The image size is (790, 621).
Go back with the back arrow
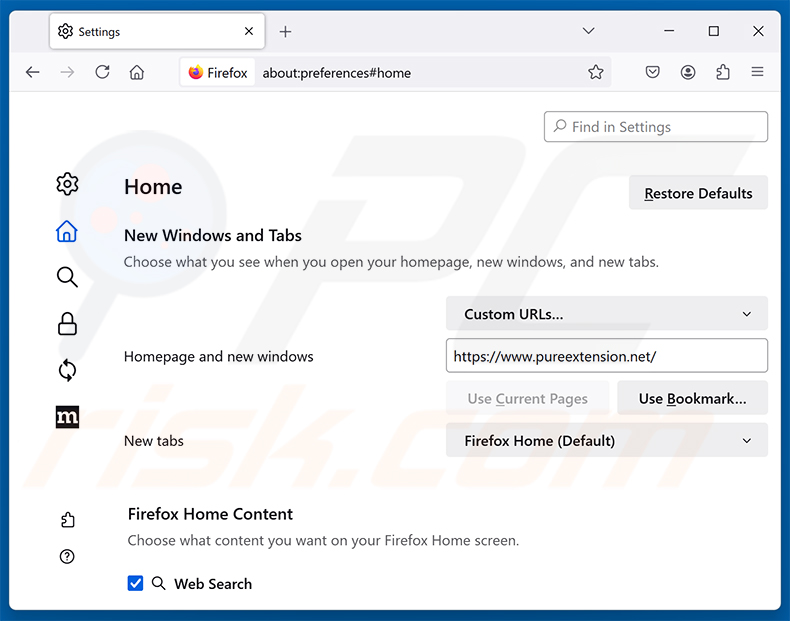[x=33, y=73]
